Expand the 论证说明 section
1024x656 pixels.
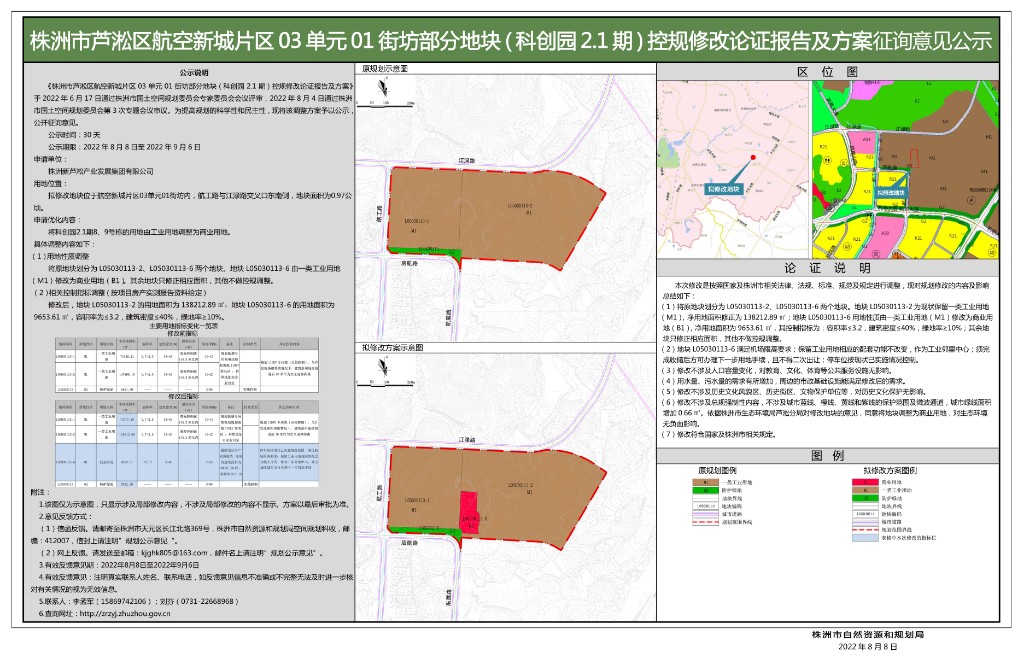(827, 268)
